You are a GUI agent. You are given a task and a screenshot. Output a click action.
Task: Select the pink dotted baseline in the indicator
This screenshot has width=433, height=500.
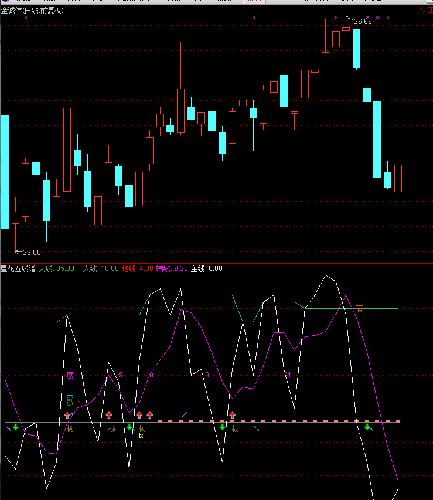click(x=279, y=421)
